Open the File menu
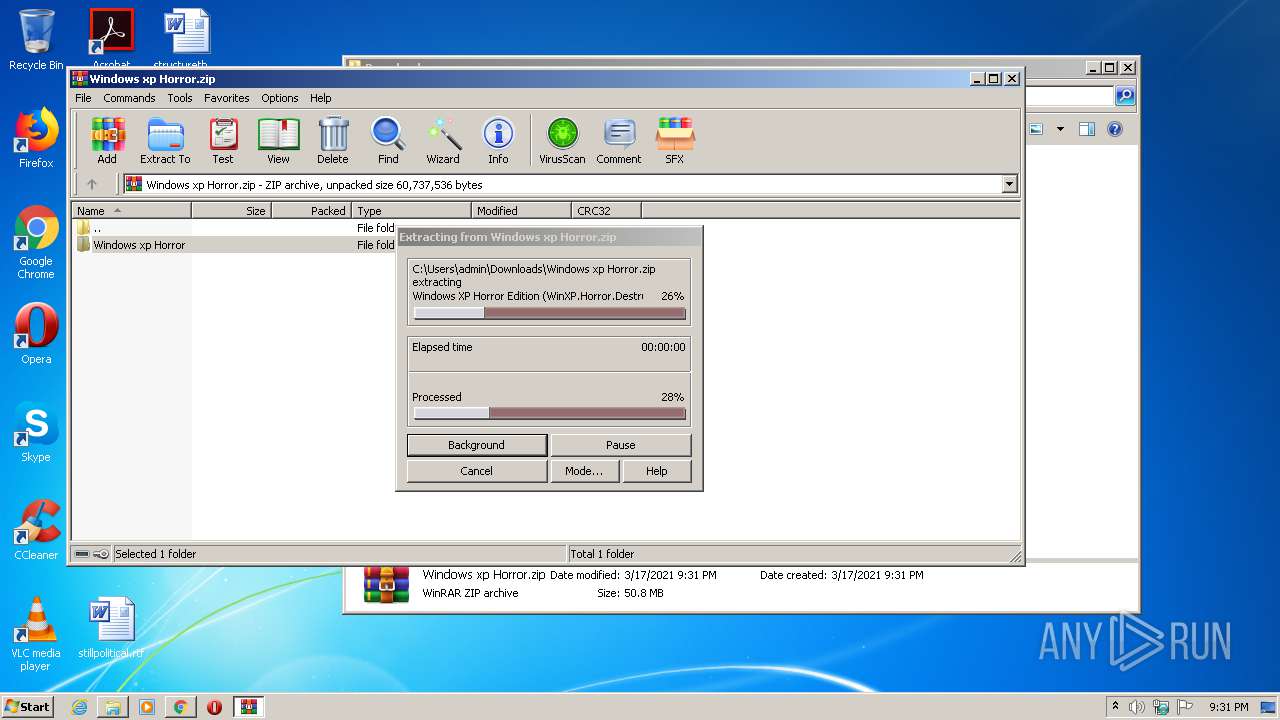Screen dimensions: 1280x720 click(x=83, y=98)
